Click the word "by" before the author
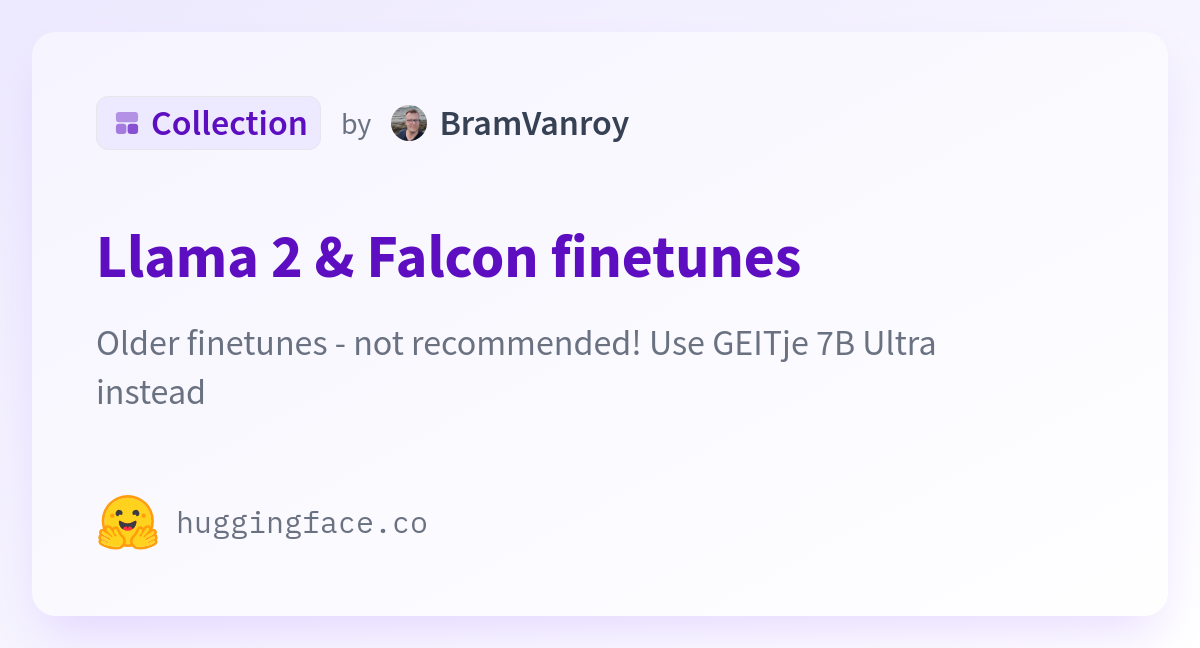 click(356, 124)
